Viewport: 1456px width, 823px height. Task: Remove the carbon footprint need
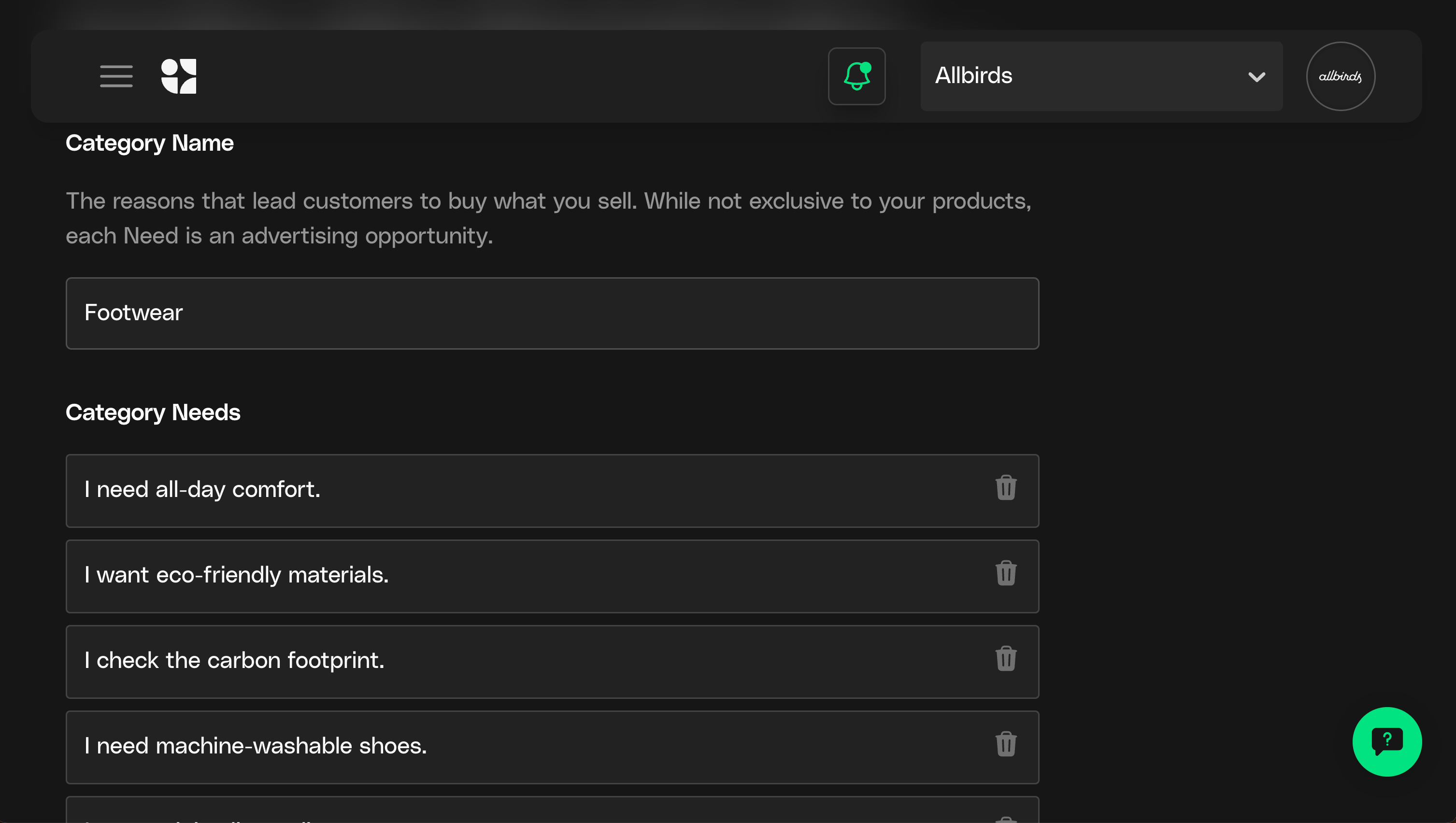(1005, 658)
